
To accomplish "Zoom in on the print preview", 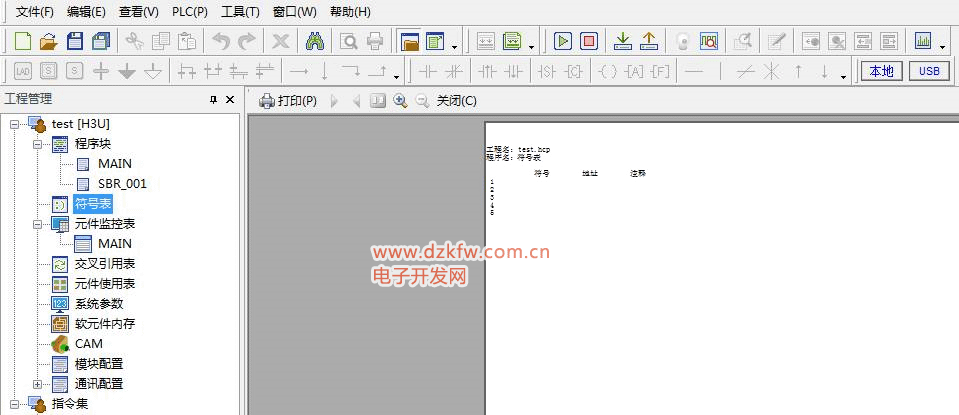I will (400, 101).
